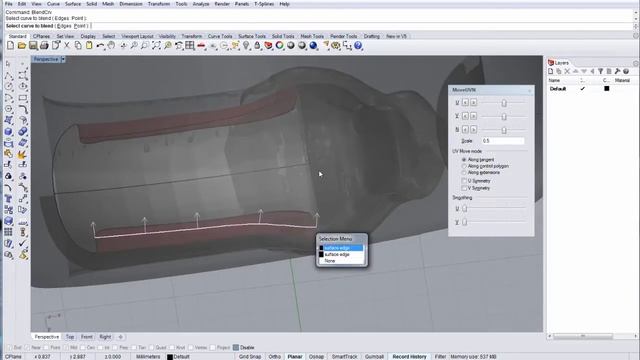The image size is (640, 360).
Task: Toggle the Near osnap checkbox
Action: coord(27,347)
